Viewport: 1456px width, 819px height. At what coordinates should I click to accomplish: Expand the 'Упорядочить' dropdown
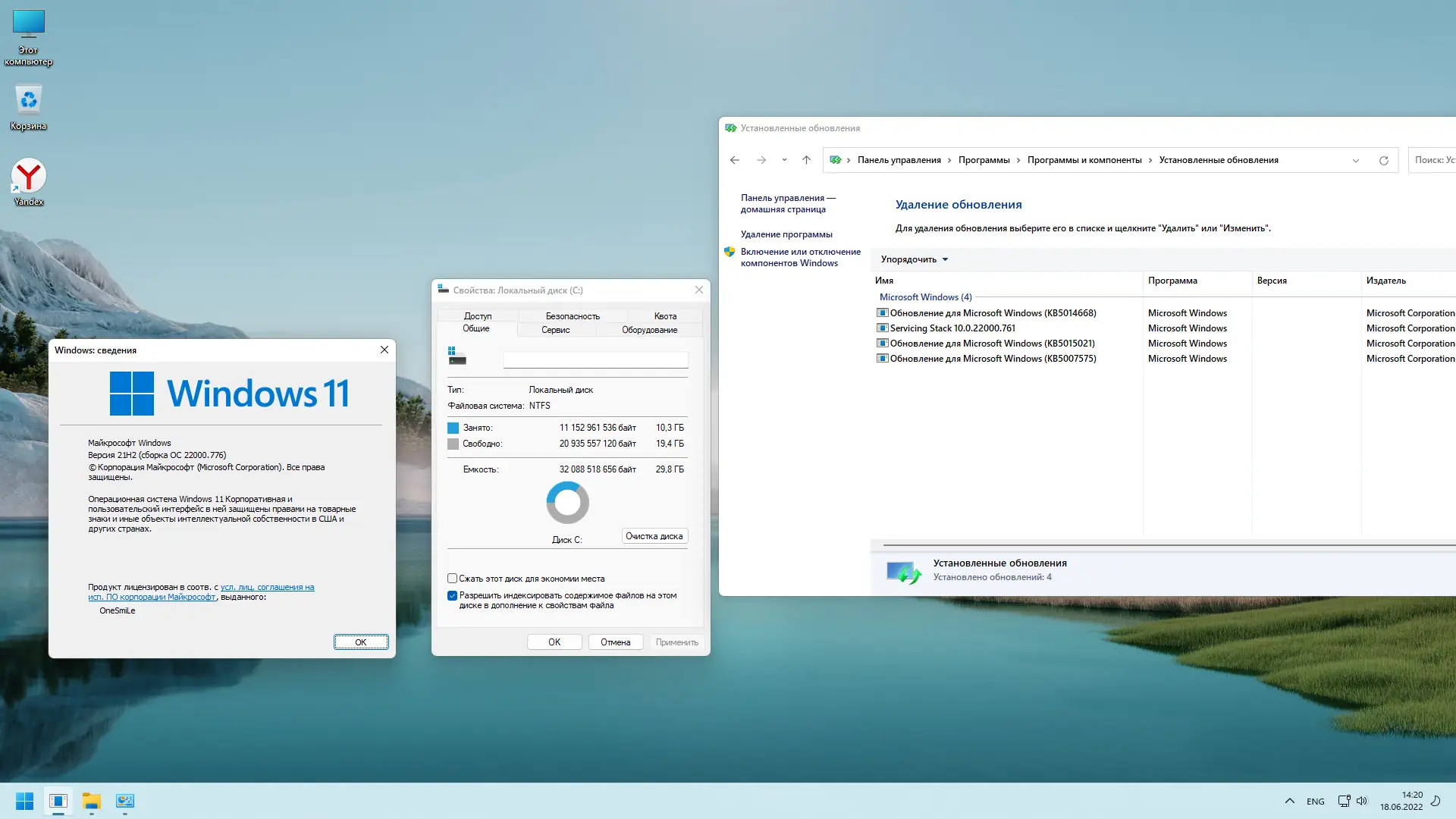click(915, 259)
